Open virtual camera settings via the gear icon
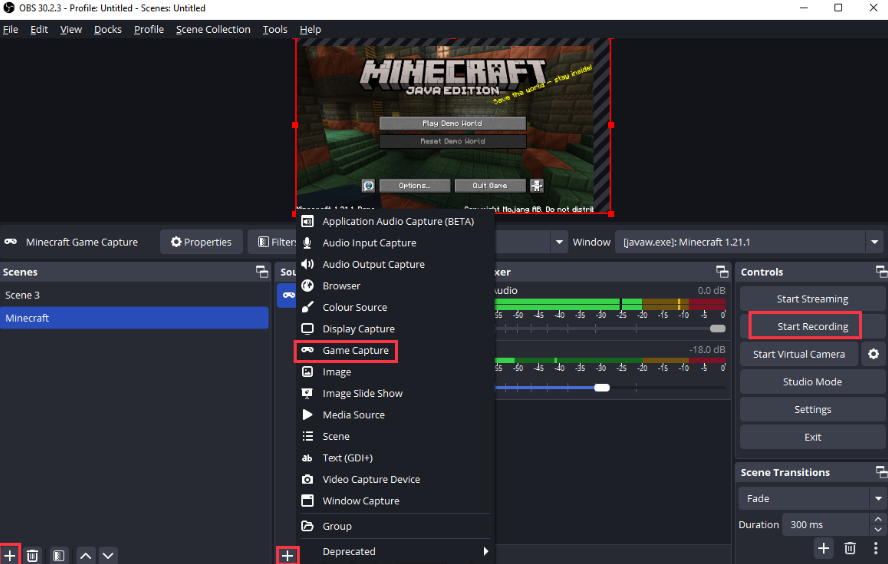Viewport: 888px width, 564px height. click(873, 354)
